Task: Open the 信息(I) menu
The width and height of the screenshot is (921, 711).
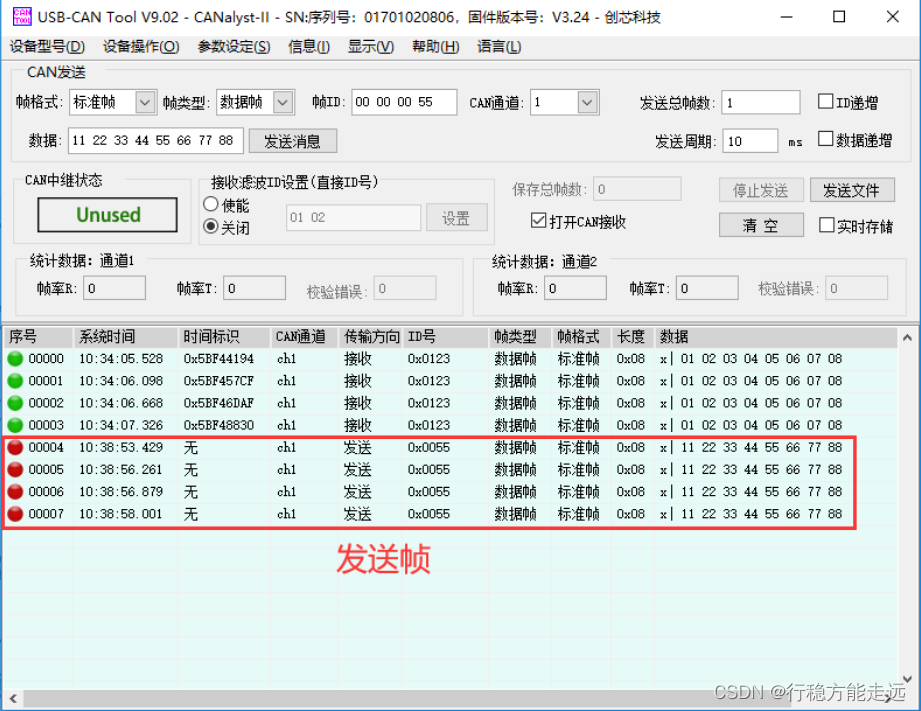Action: pos(308,46)
